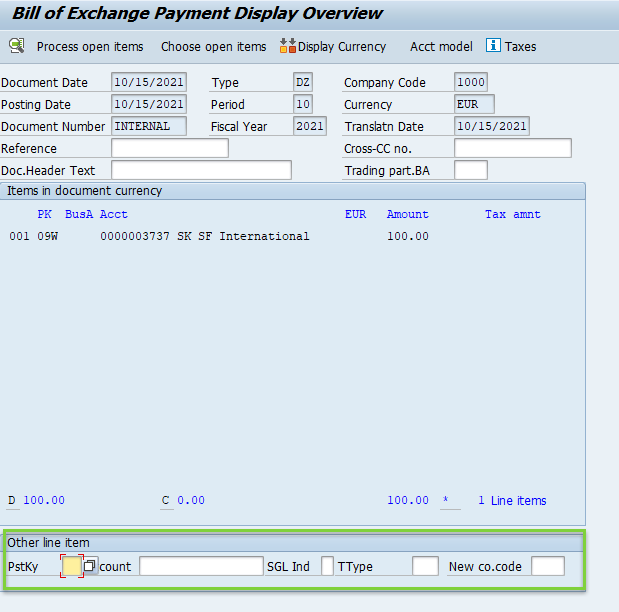Click the Company Code field 1000
Viewport: 619px width, 612px height.
471,82
